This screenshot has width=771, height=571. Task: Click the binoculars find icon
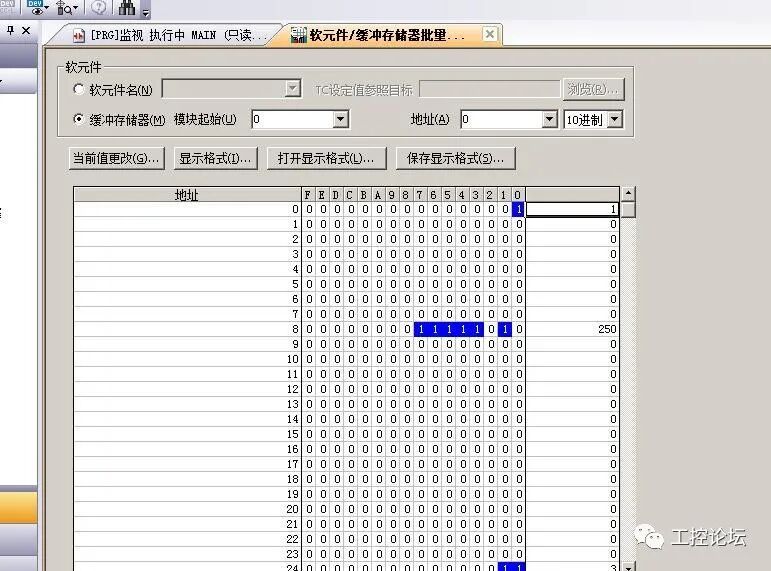[x=126, y=7]
